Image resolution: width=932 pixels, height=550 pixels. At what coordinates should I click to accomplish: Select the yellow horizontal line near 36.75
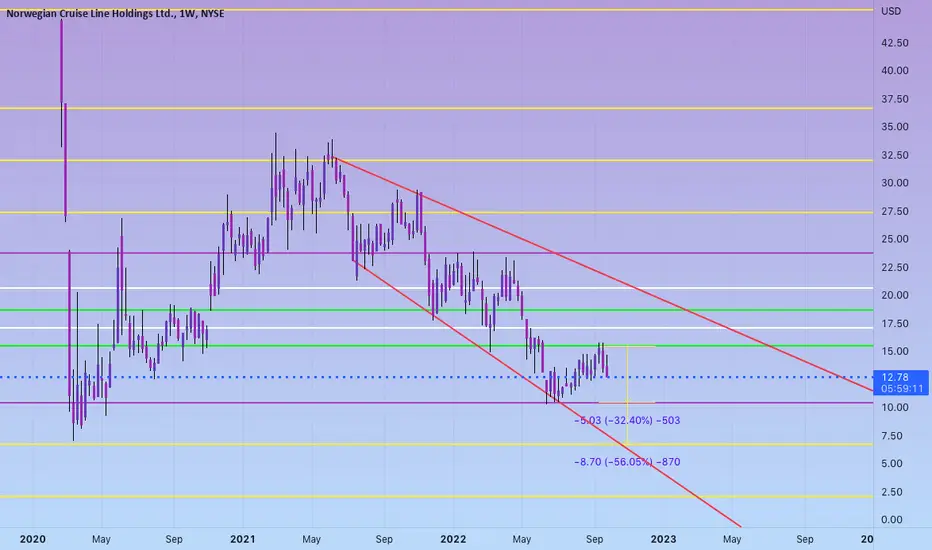[x=436, y=108]
